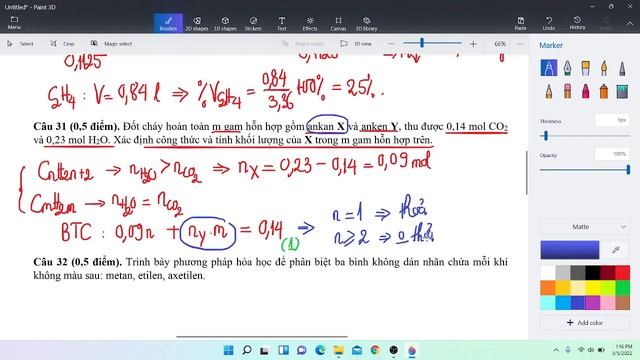This screenshot has width=640, height=360.
Task: Choose the Select tool
Action: 20,44
